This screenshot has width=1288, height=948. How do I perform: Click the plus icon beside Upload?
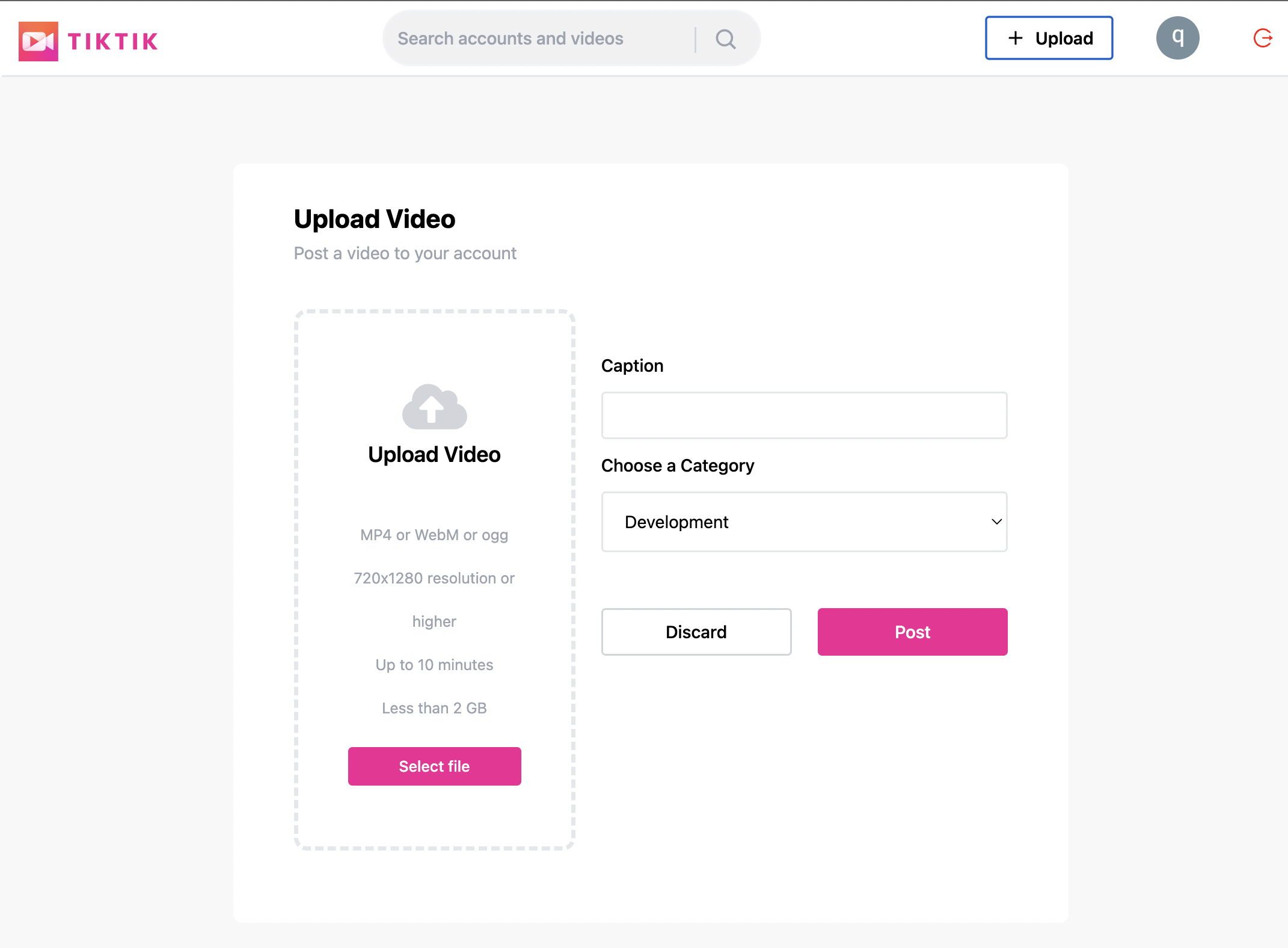click(1016, 38)
